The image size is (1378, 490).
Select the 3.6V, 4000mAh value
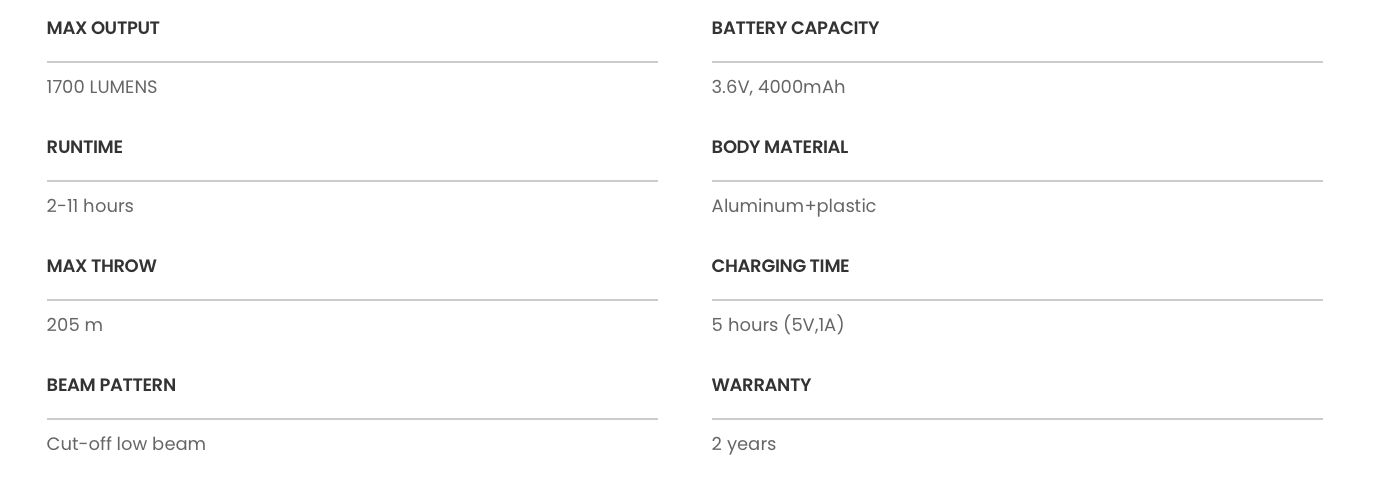(x=778, y=87)
